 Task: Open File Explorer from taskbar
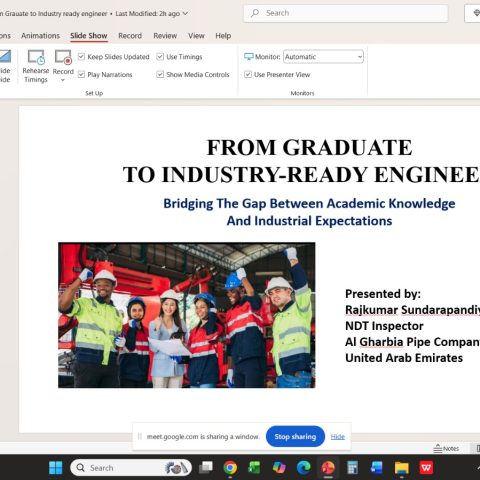(401, 468)
